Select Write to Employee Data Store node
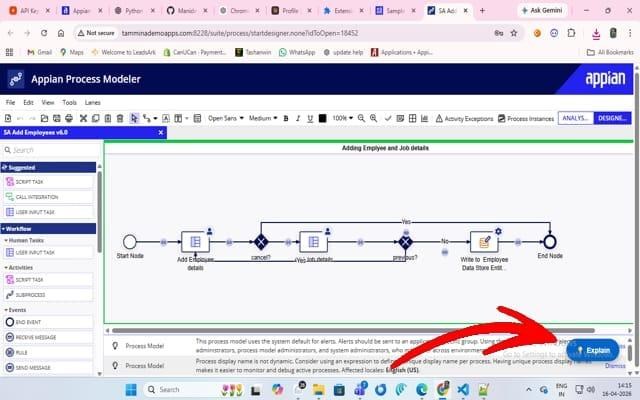 (484, 242)
